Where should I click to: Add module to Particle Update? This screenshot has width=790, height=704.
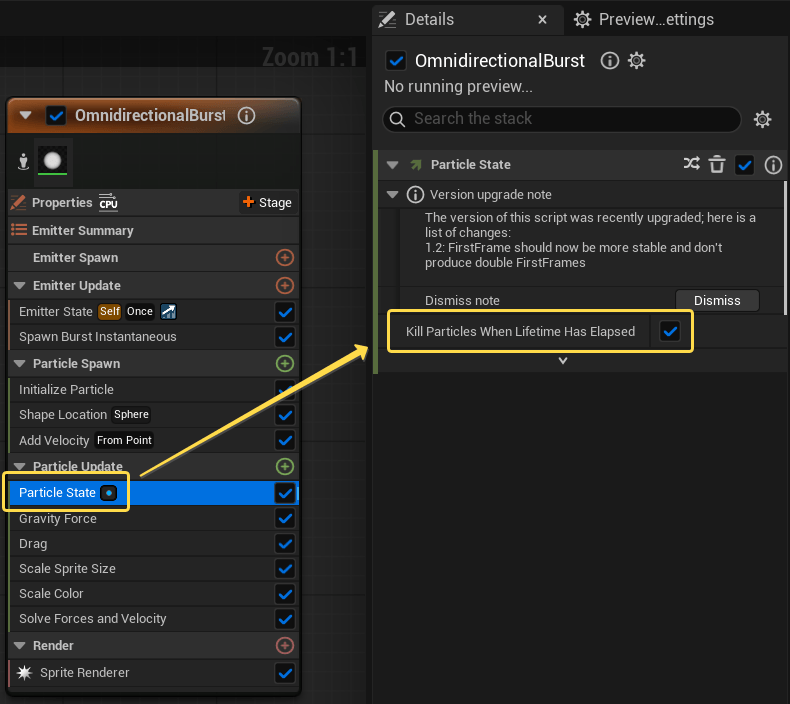point(285,467)
